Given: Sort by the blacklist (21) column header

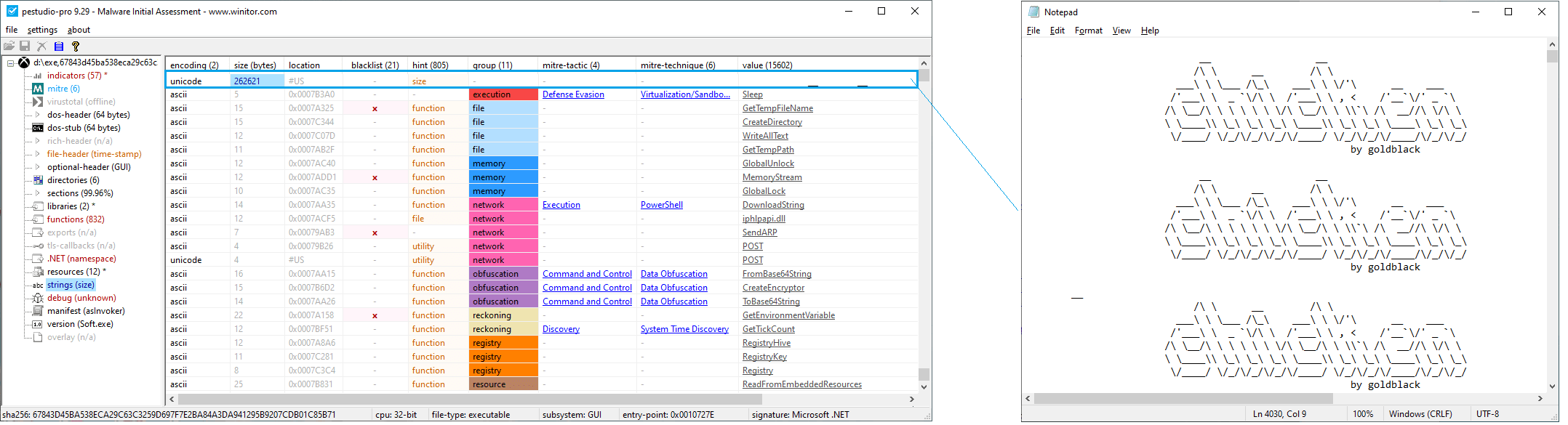Looking at the screenshot, I should [375, 65].
